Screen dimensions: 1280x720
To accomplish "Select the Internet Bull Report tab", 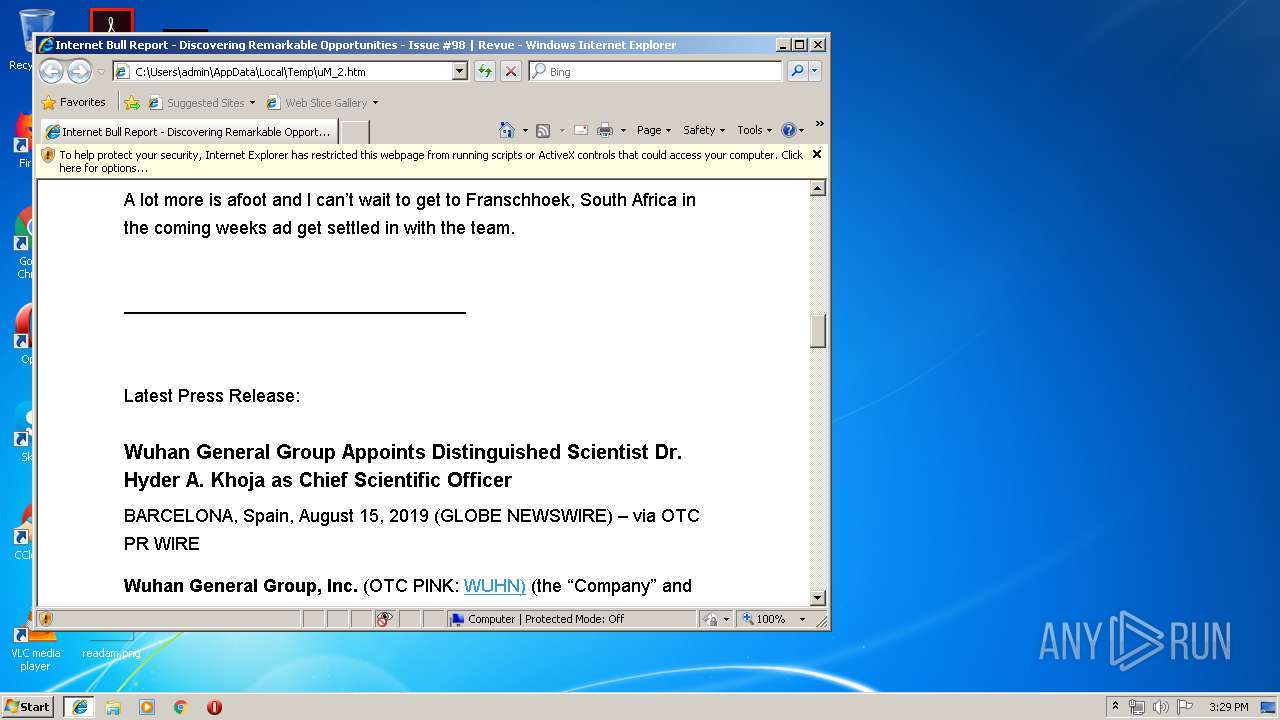I will coord(188,131).
